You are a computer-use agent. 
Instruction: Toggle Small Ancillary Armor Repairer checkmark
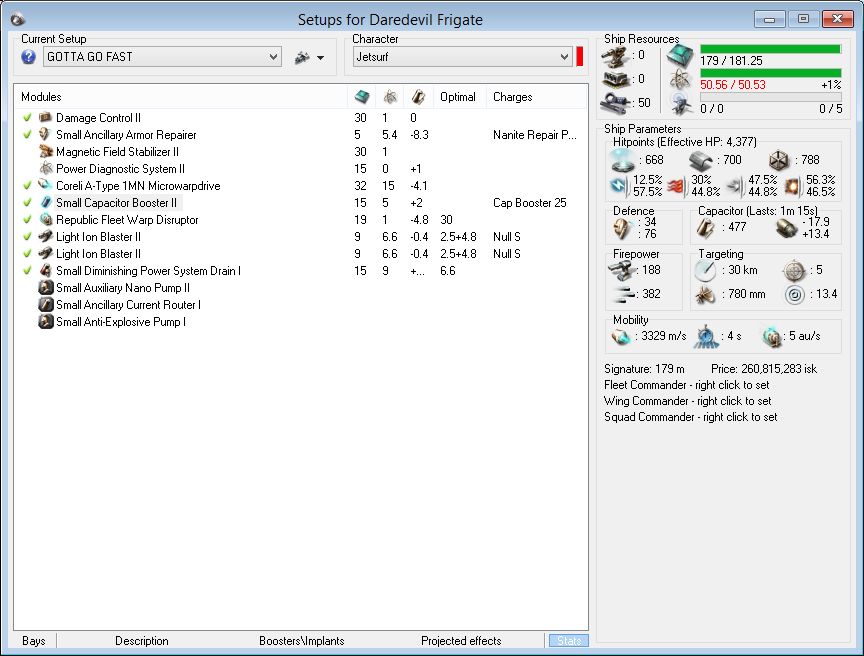pyautogui.click(x=27, y=135)
